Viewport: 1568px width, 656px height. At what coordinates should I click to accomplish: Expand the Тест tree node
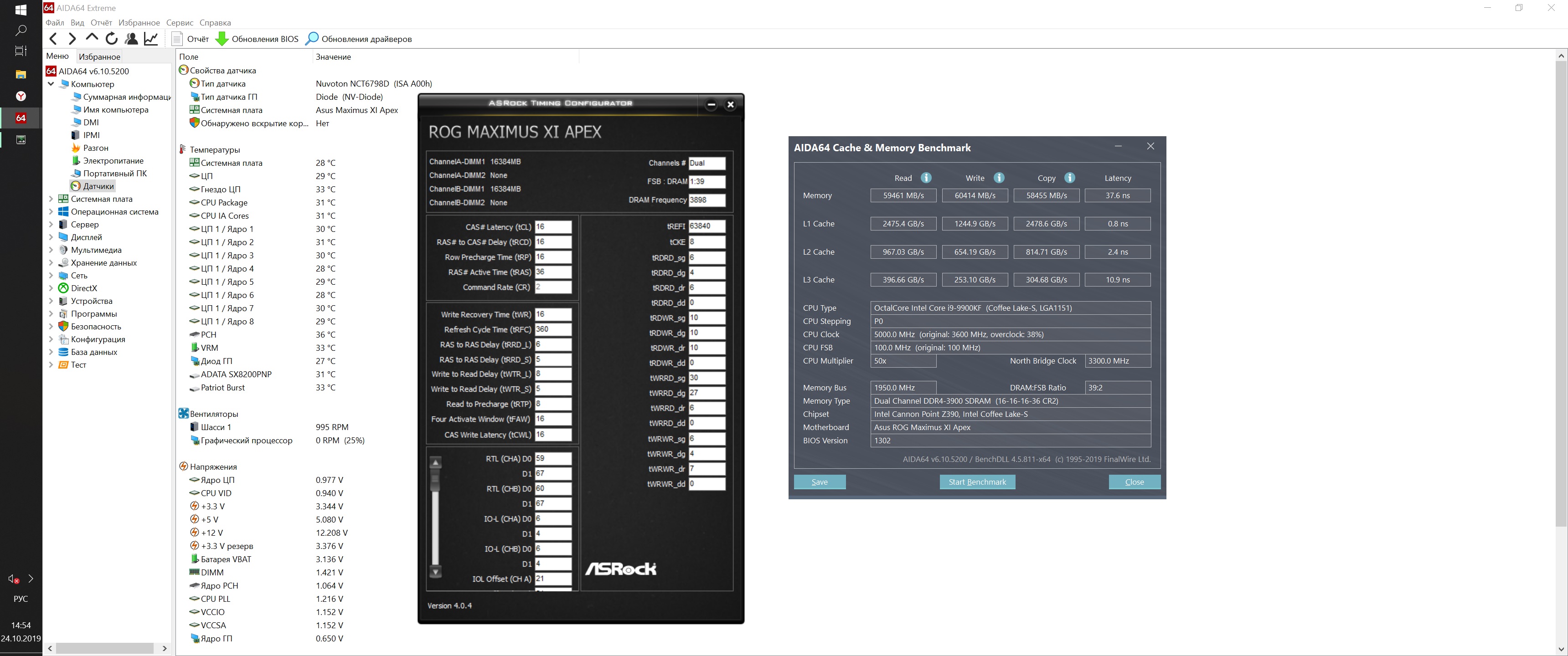51,365
